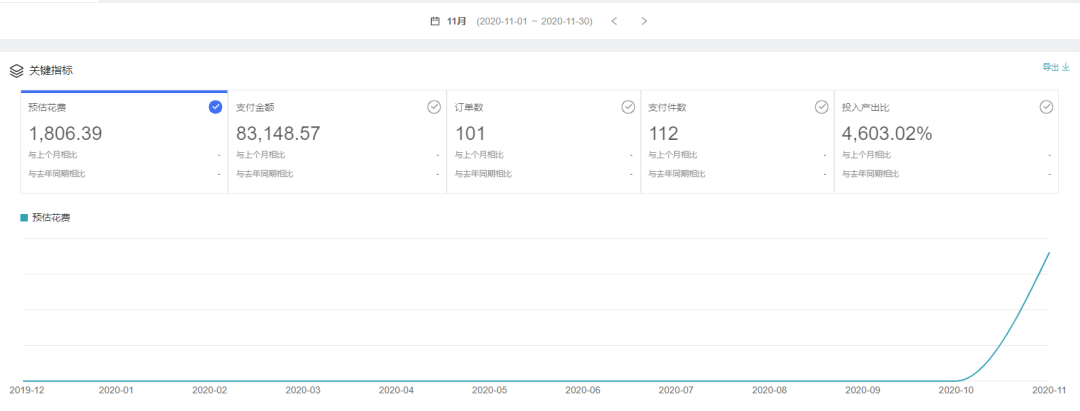Image resolution: width=1080 pixels, height=411 pixels.
Task: Click 与去年同期相比 in 订单数 card
Action: pos(484,173)
